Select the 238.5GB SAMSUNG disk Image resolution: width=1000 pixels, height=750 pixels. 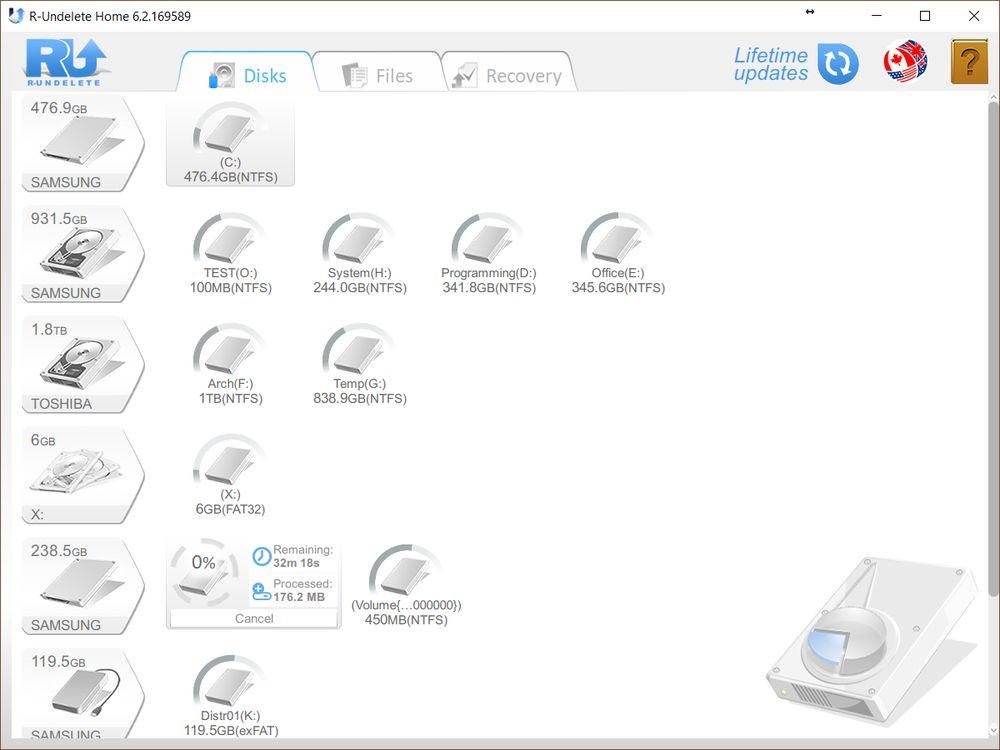tap(83, 586)
